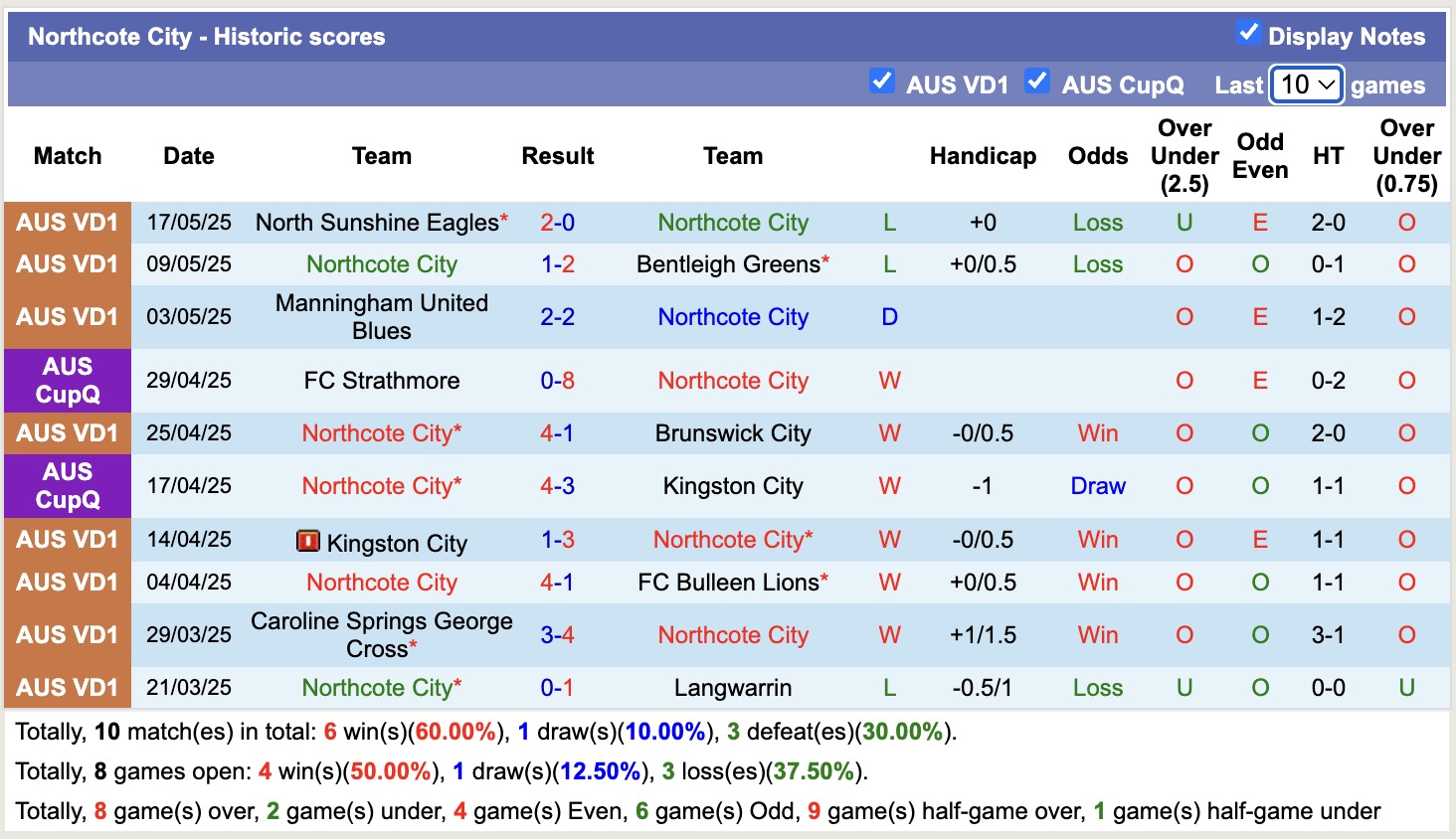1456x839 pixels.
Task: Click the AUS VD1 badge on the Brunswick City row
Action: click(67, 433)
